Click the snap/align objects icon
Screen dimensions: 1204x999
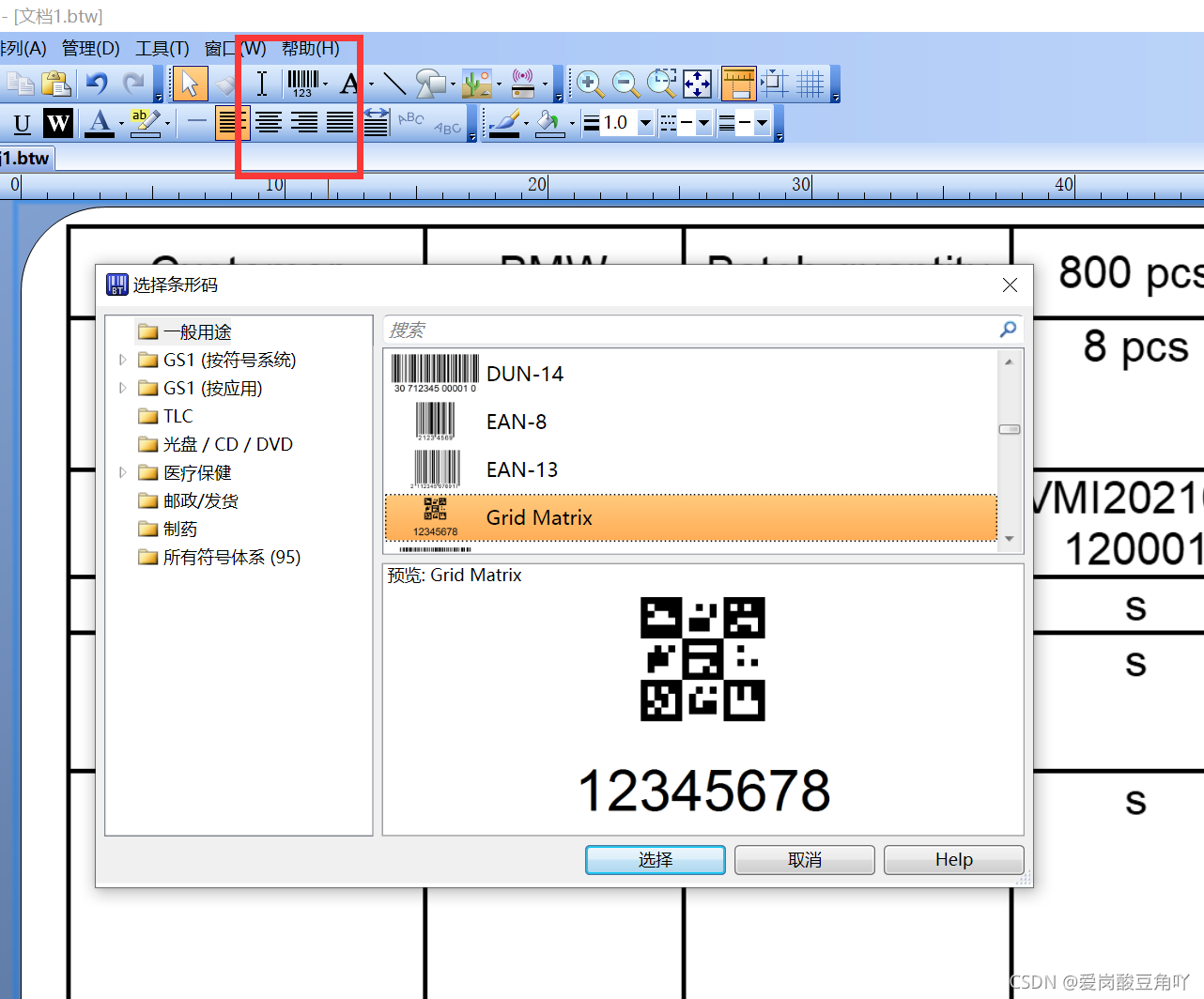click(775, 85)
